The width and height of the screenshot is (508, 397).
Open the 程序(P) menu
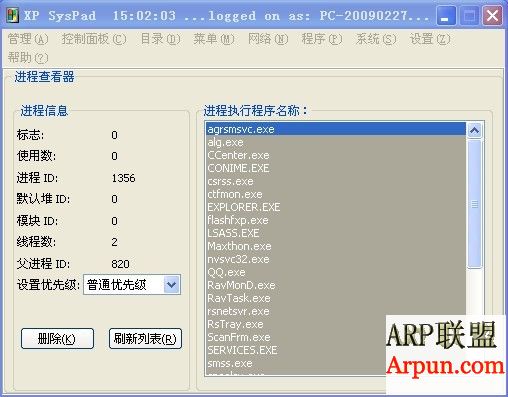[322, 39]
